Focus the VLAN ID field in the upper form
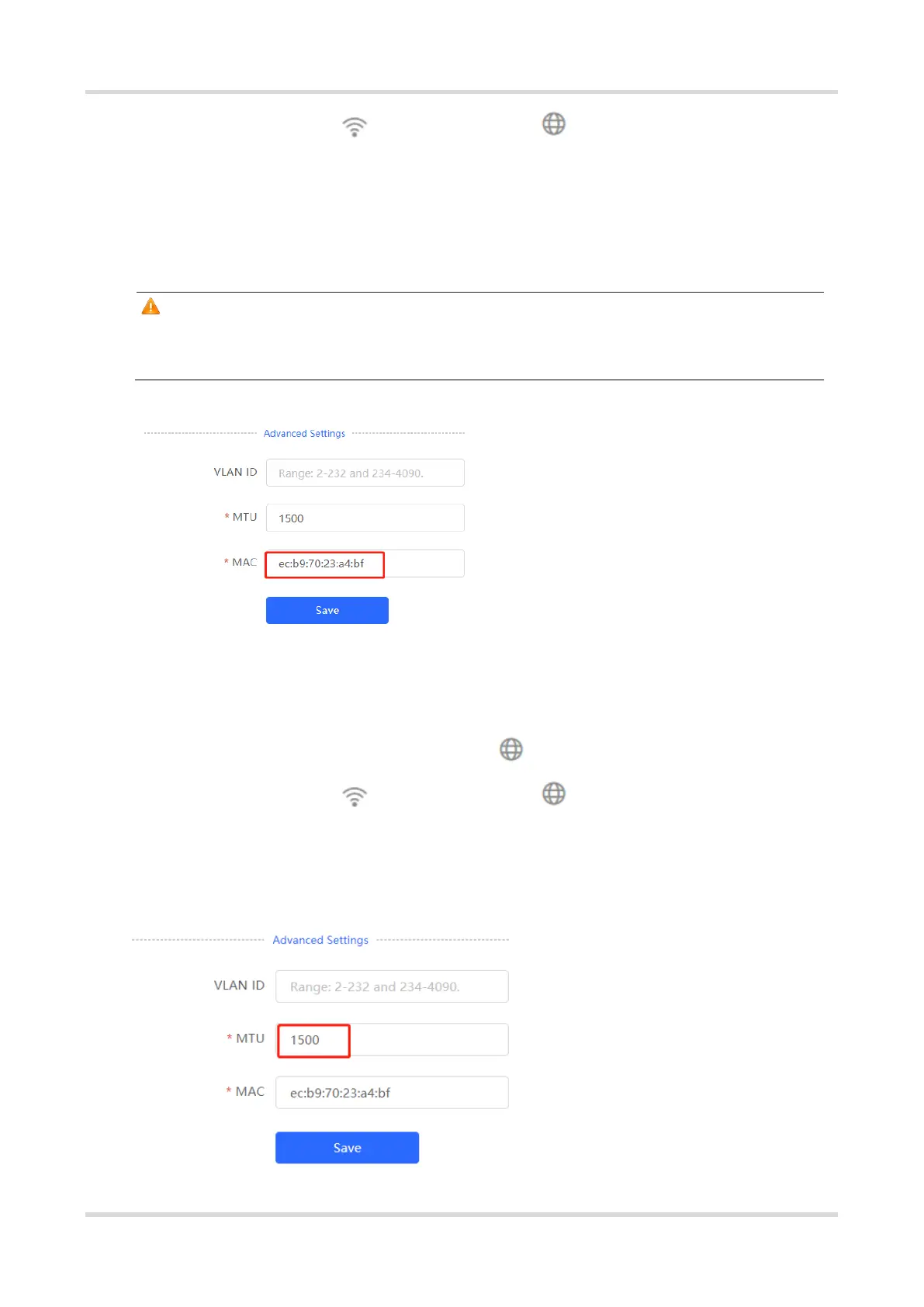Viewport: 924px width, 1307px height. (365, 473)
